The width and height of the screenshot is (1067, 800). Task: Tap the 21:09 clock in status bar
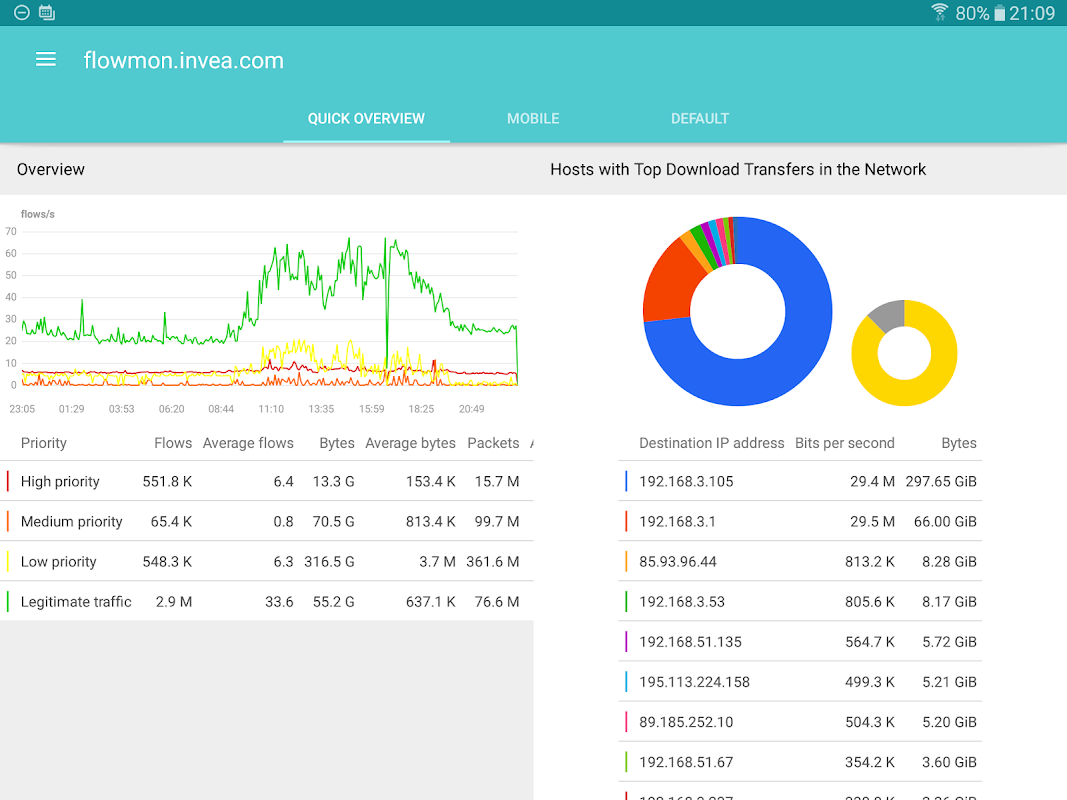coord(1032,13)
